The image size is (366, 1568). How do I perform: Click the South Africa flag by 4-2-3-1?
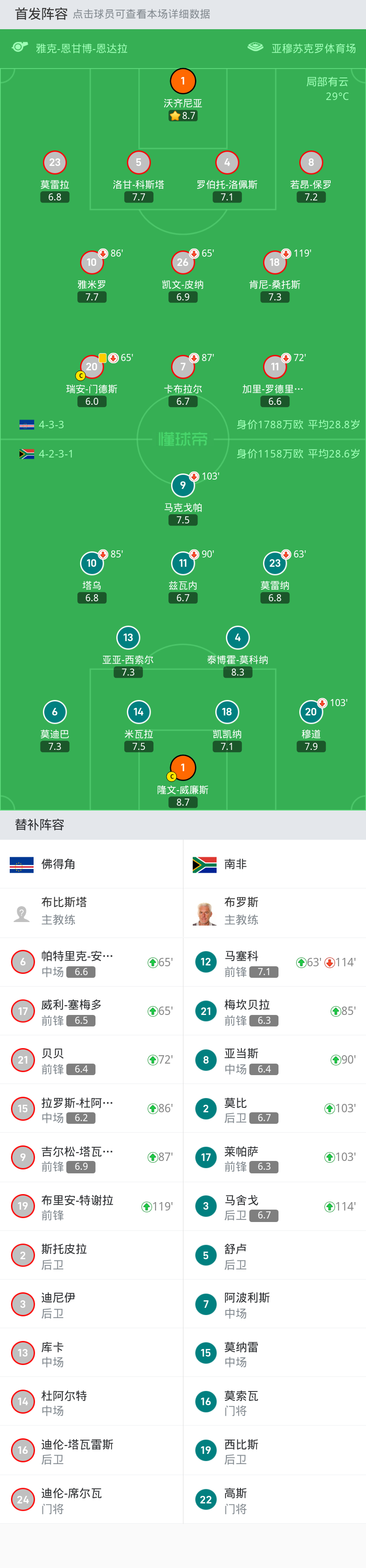pyautogui.click(x=27, y=454)
